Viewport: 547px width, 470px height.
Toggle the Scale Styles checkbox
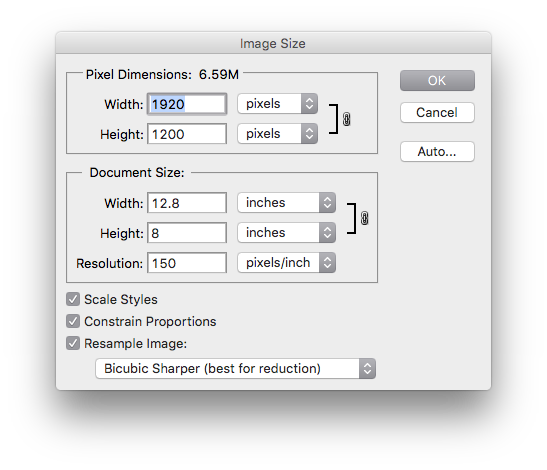(73, 299)
